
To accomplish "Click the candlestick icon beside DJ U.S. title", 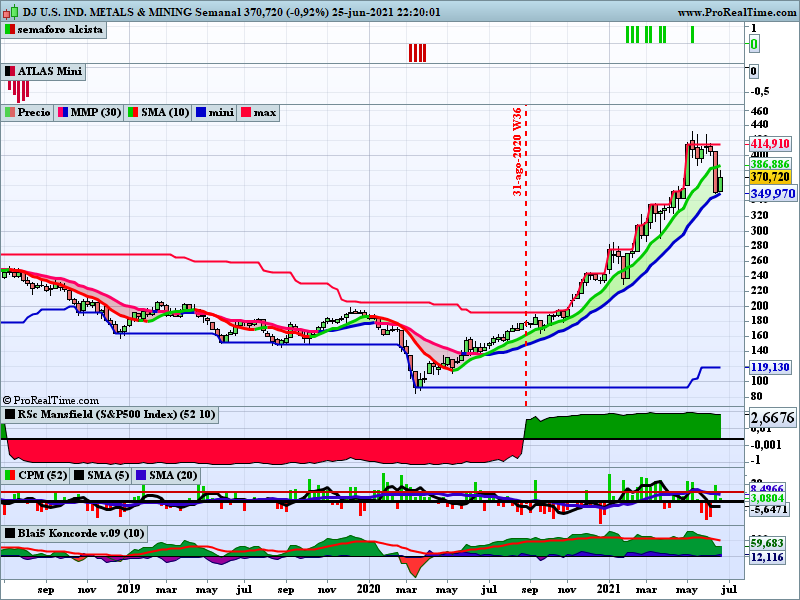I will point(11,12).
